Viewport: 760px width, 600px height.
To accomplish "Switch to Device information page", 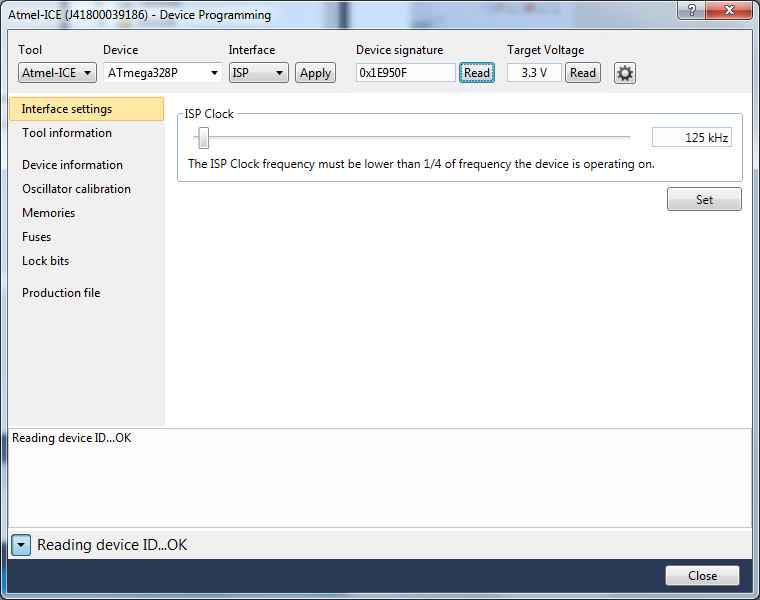I will pyautogui.click(x=72, y=165).
